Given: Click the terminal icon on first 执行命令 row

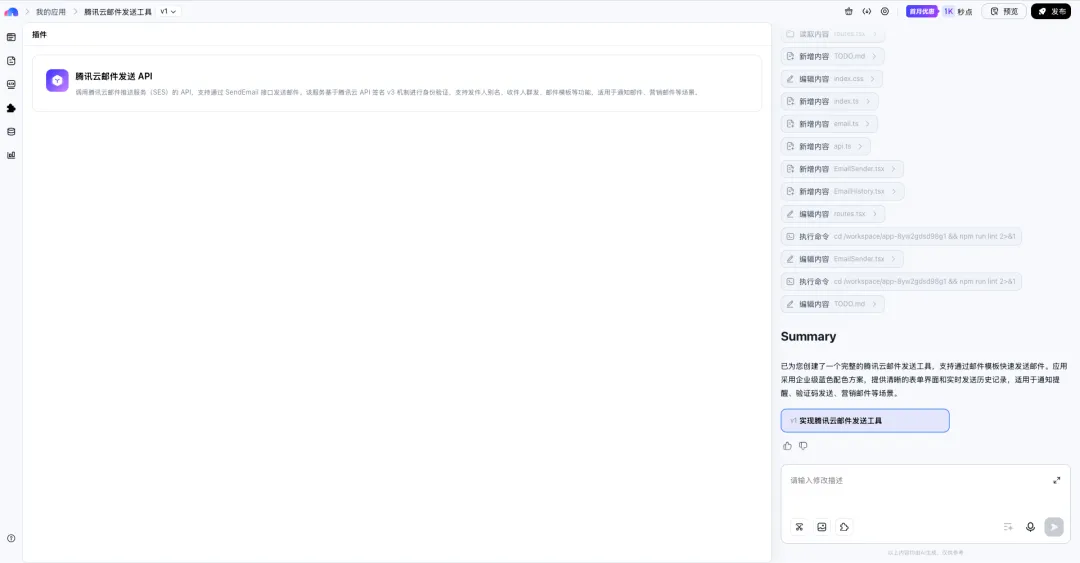Looking at the screenshot, I should [x=791, y=236].
